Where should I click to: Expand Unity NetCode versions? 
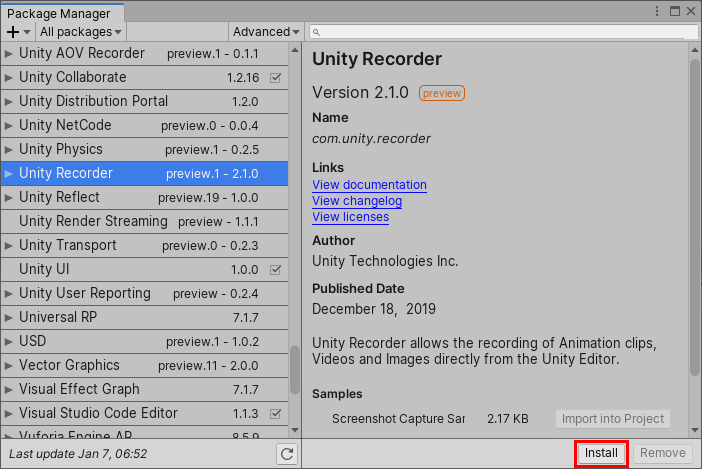tap(9, 126)
